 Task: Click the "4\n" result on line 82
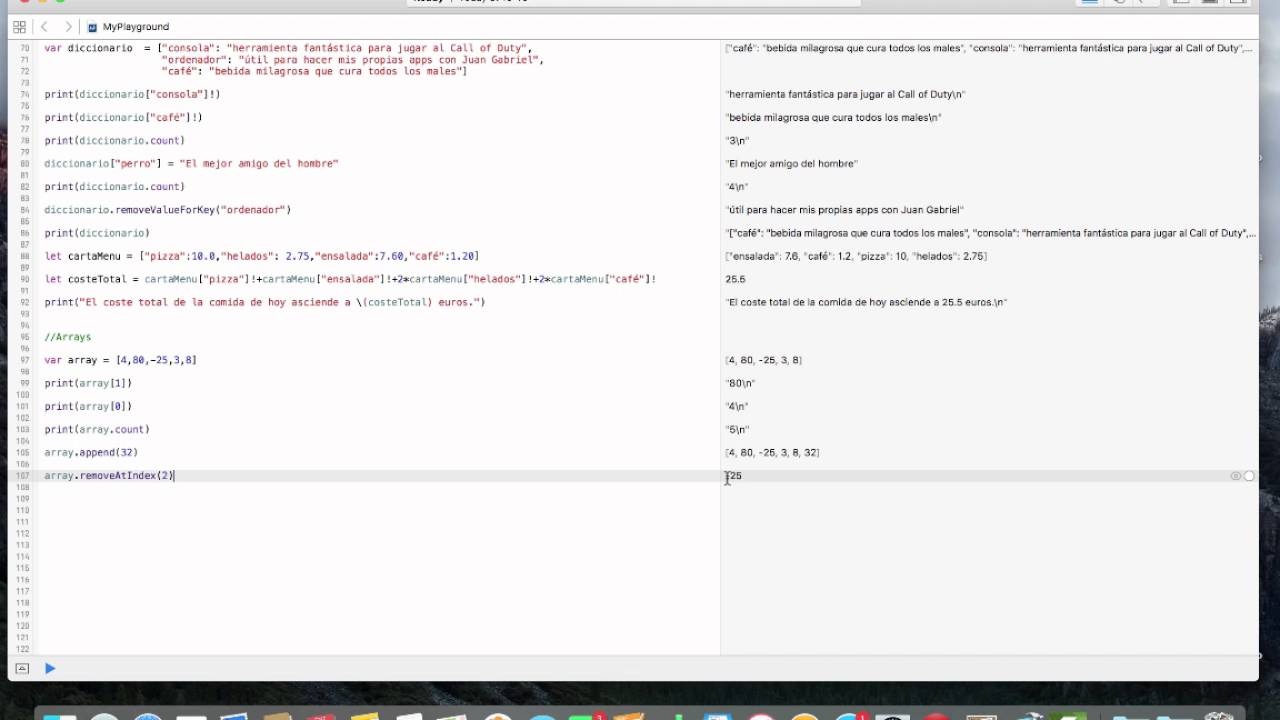pyautogui.click(x=737, y=187)
